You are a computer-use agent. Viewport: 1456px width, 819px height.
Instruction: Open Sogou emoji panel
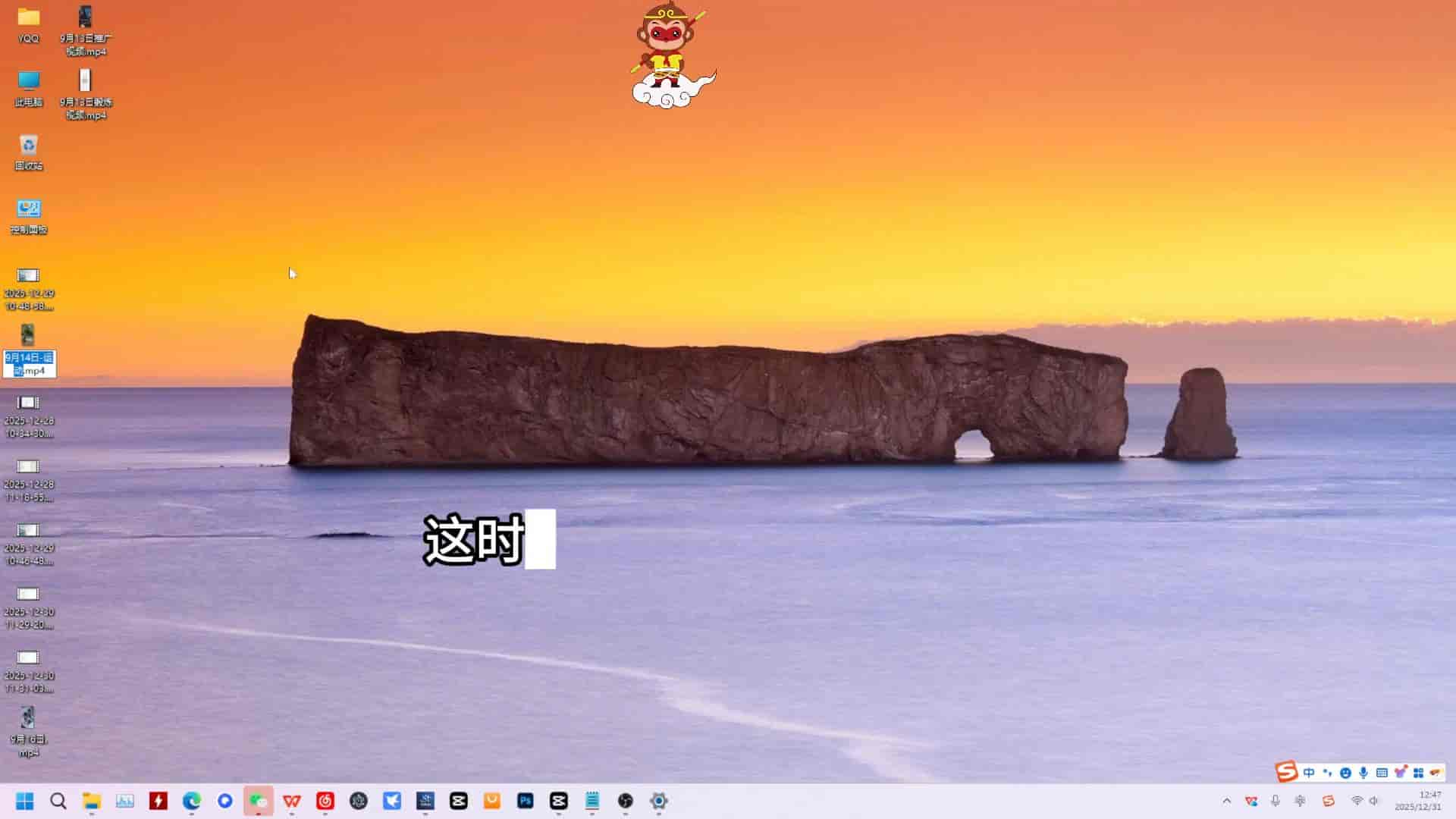click(x=1345, y=773)
